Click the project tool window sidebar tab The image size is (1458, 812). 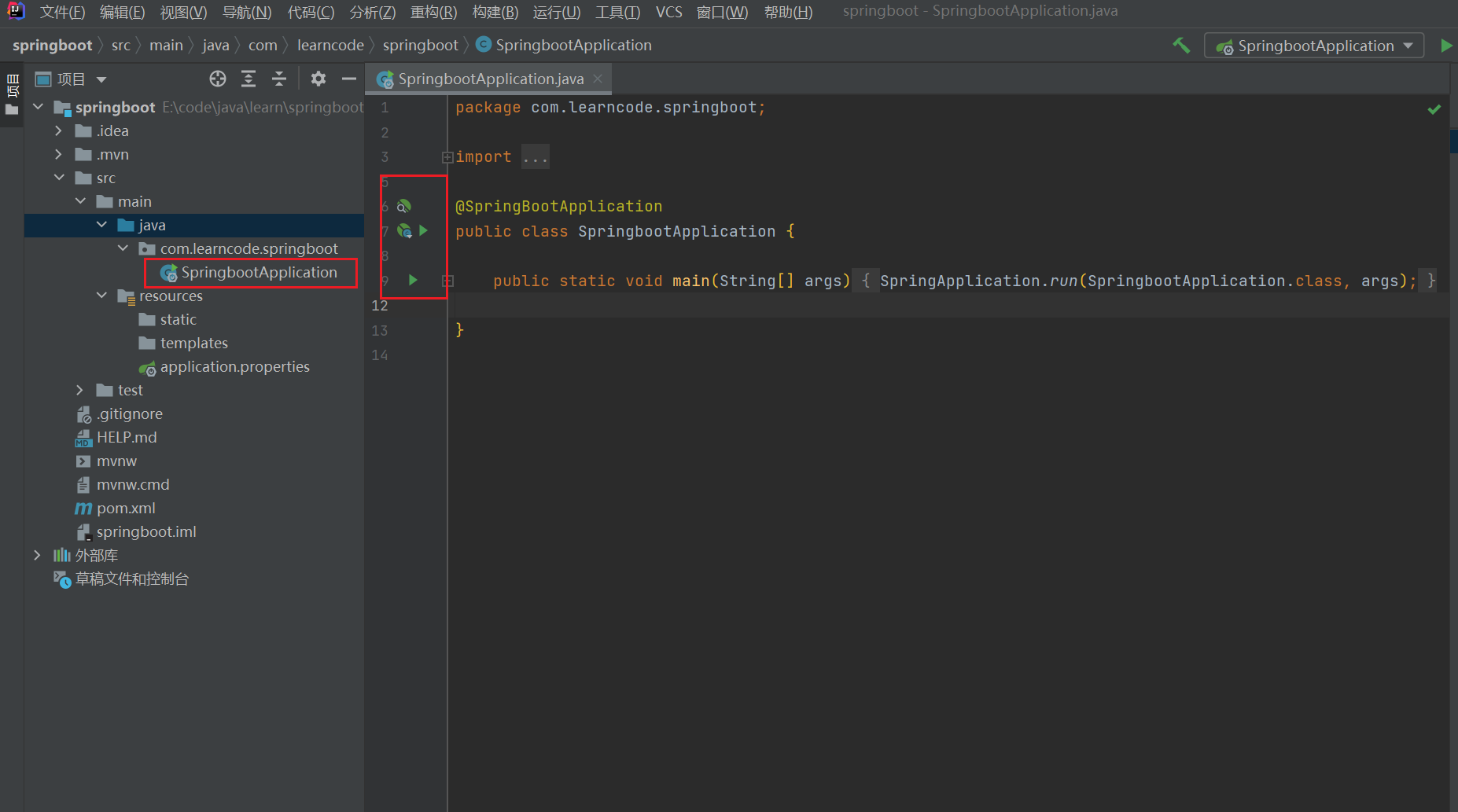(x=12, y=94)
